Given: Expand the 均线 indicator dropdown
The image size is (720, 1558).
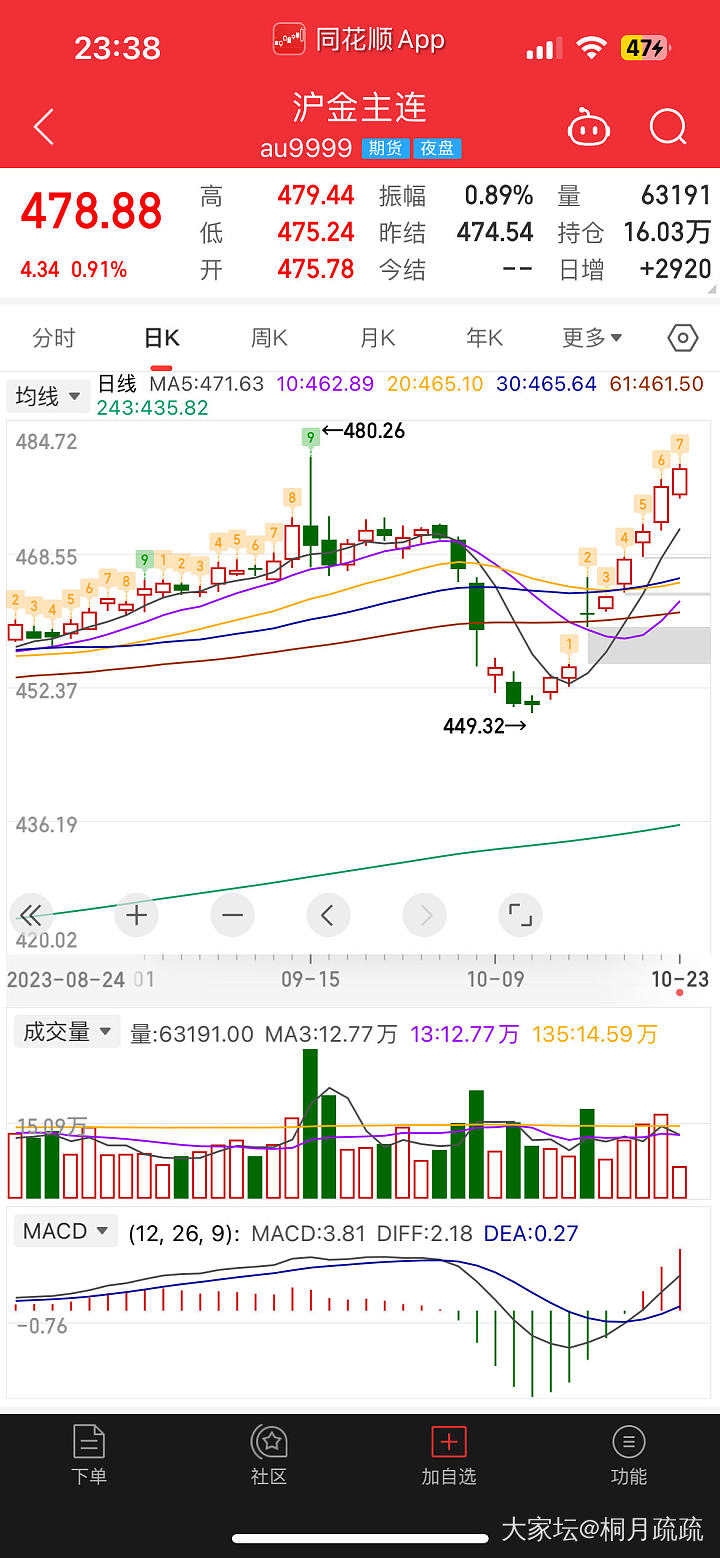Looking at the screenshot, I should pos(48,396).
